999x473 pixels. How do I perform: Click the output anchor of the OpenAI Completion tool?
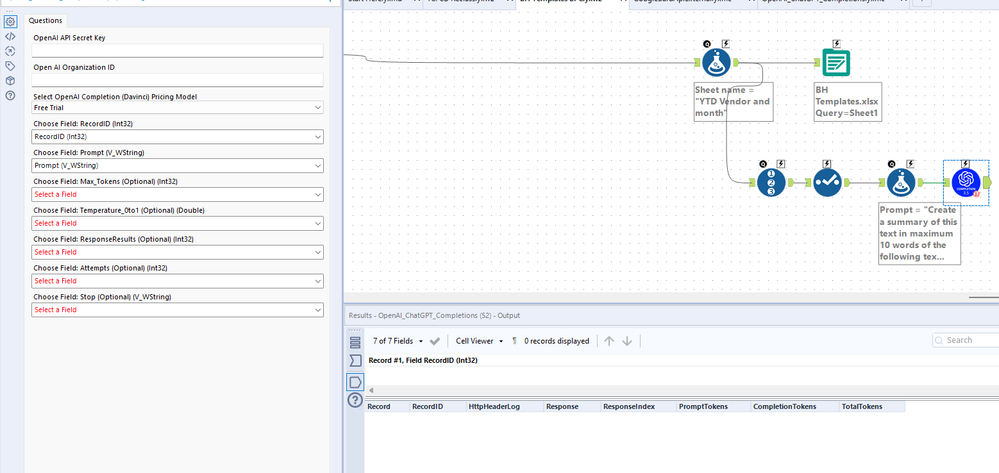click(x=988, y=183)
